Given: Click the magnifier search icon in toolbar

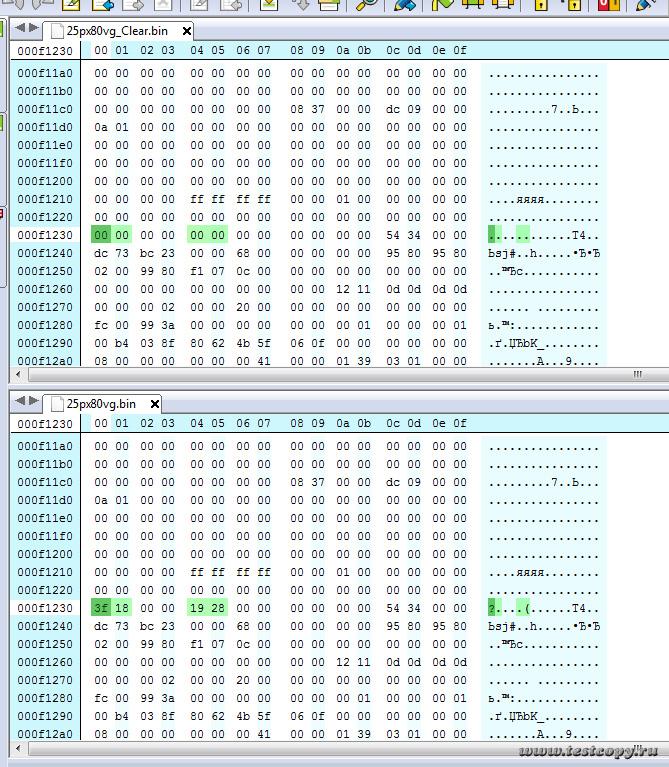Looking at the screenshot, I should (x=367, y=5).
